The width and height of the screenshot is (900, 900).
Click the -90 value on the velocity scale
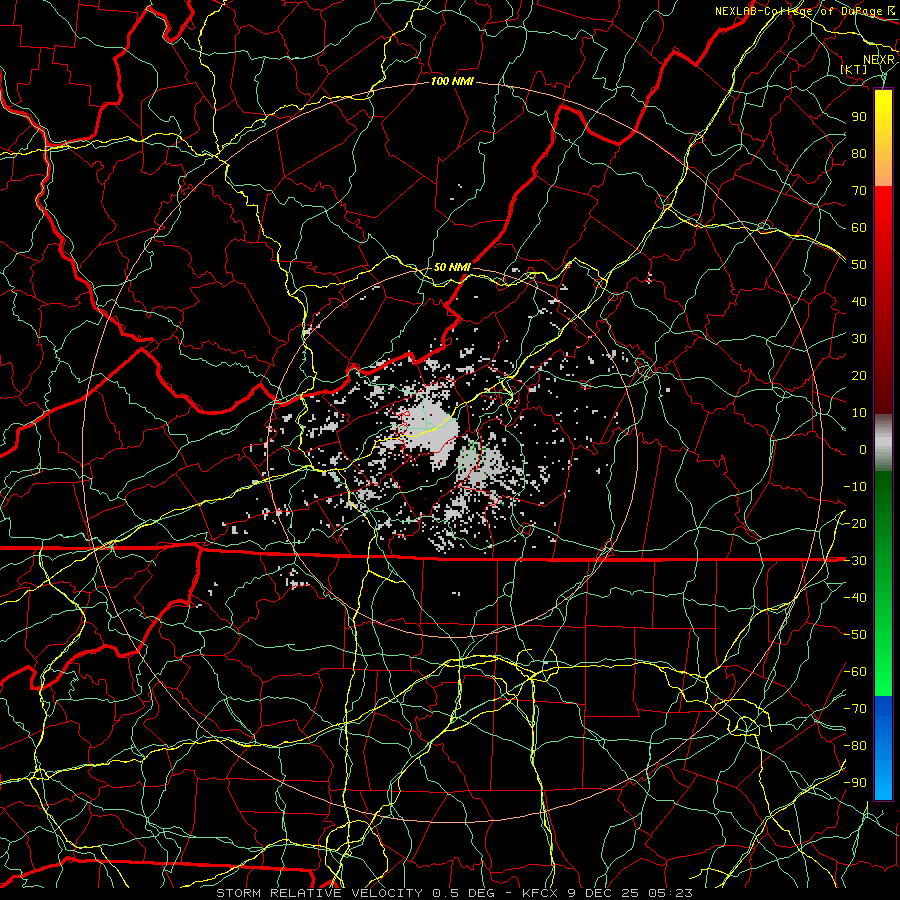855,783
